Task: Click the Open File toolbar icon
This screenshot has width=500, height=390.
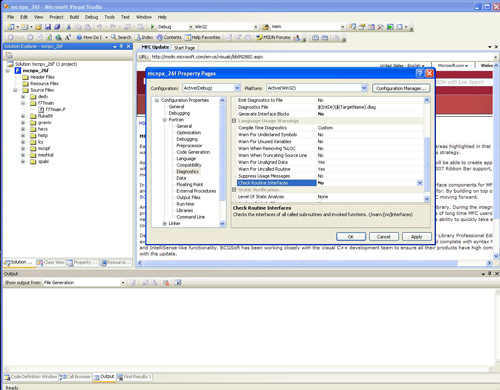Action: [38, 27]
